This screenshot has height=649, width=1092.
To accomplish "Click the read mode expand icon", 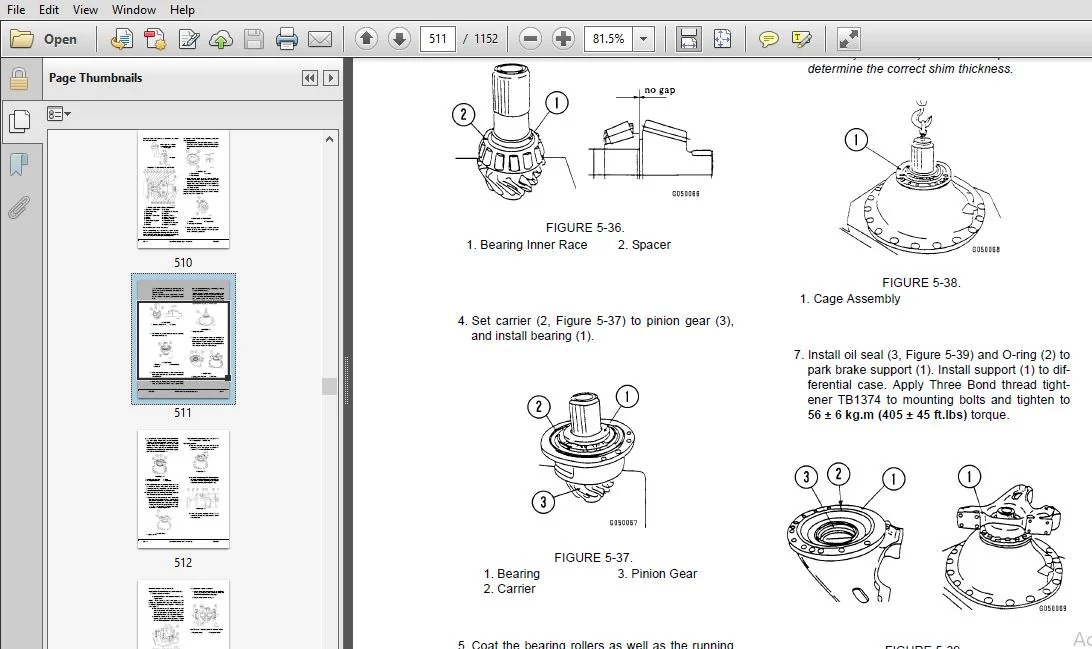I will pos(848,39).
